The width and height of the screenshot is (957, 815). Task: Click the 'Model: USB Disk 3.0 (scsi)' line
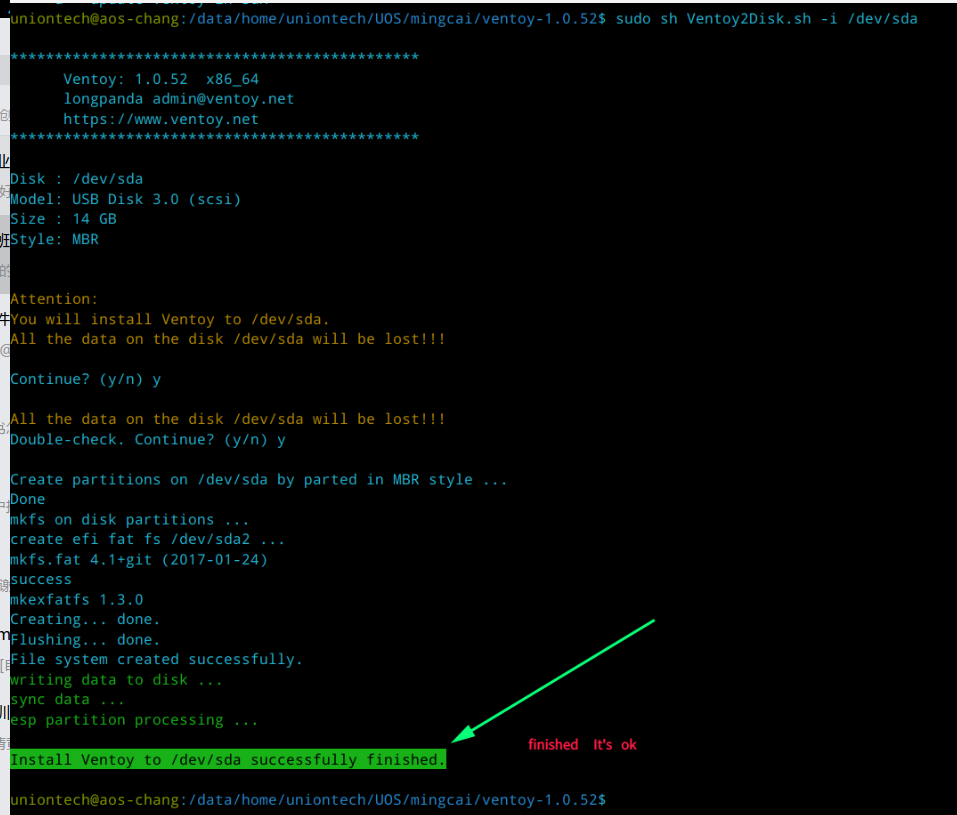click(x=126, y=199)
